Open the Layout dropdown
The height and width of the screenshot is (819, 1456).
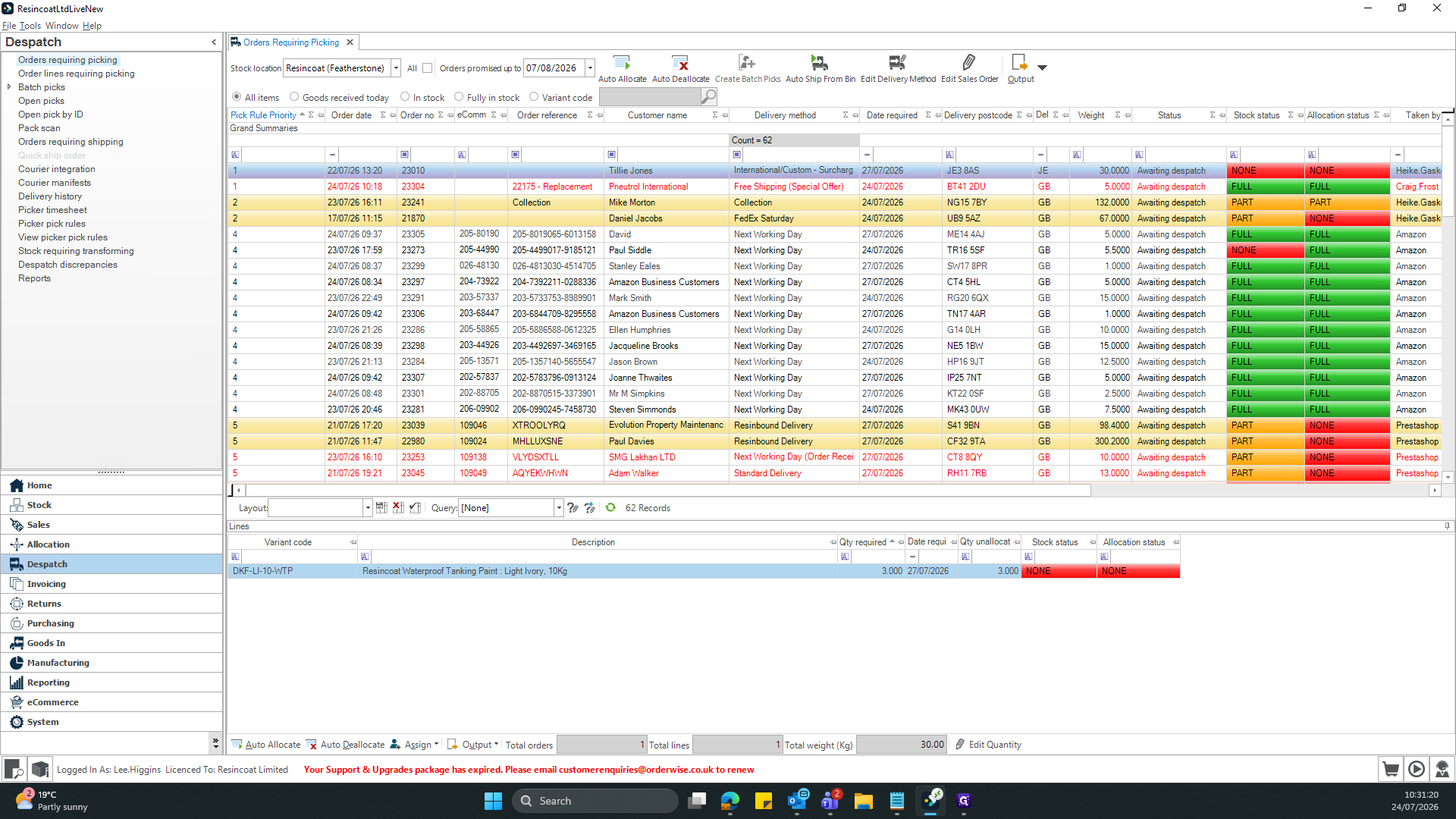(x=368, y=508)
